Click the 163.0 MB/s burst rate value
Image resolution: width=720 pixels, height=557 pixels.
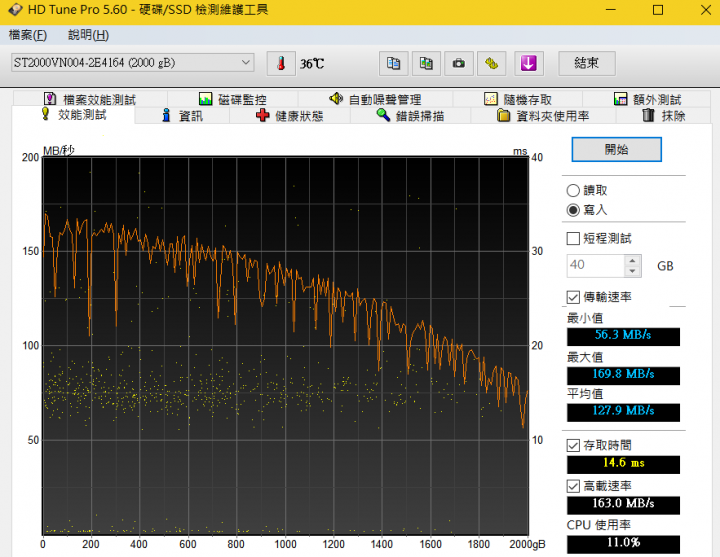coord(623,505)
